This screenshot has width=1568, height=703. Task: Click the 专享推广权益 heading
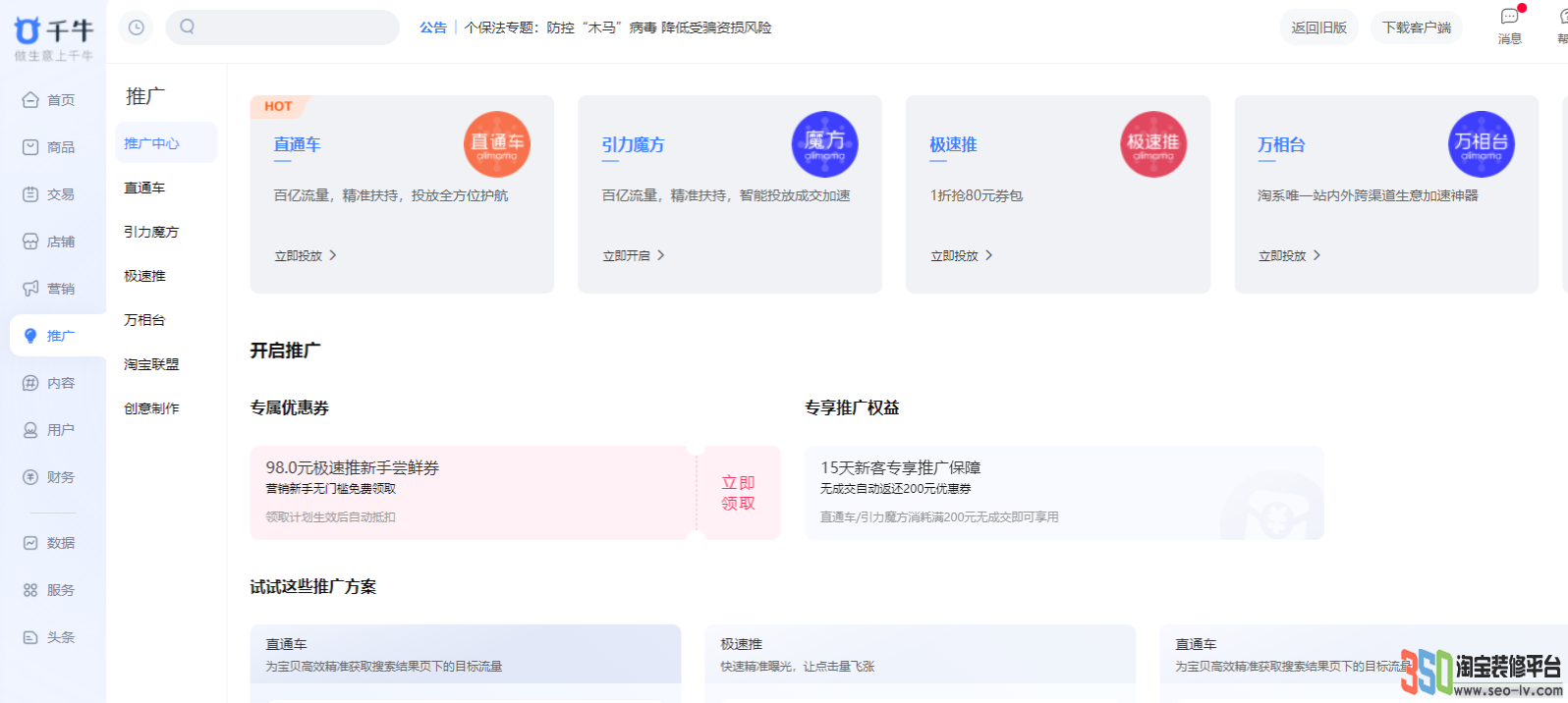(852, 407)
